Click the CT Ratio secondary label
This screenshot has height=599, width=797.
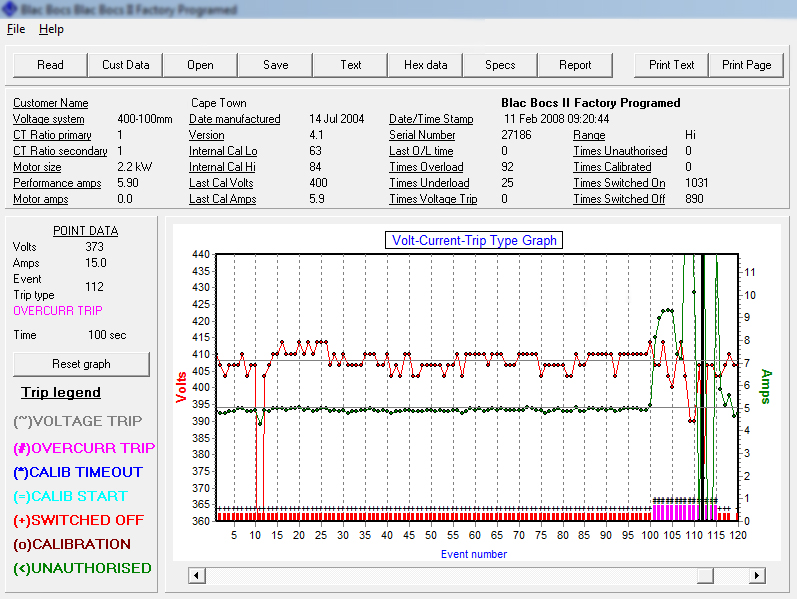click(x=60, y=151)
